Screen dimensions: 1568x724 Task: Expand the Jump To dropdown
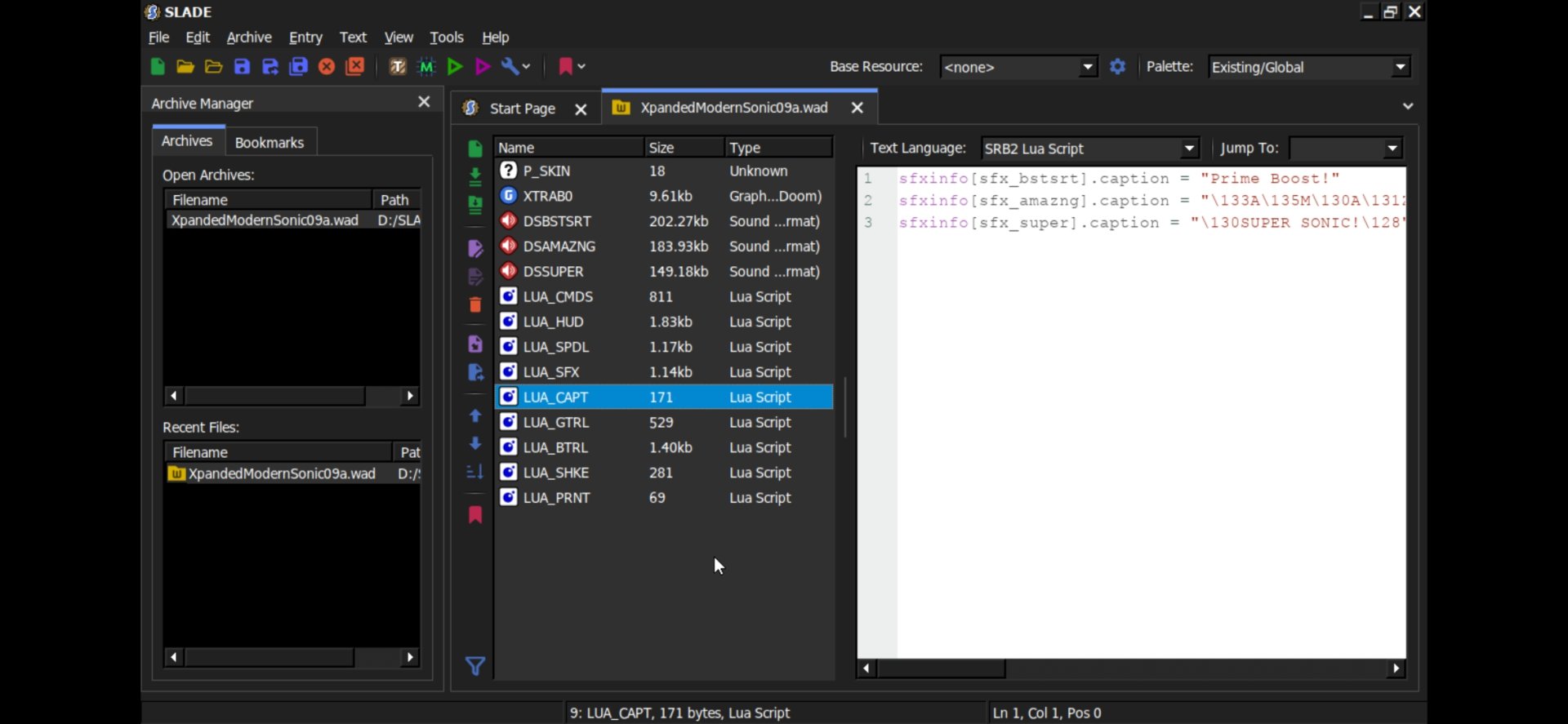tap(1392, 149)
